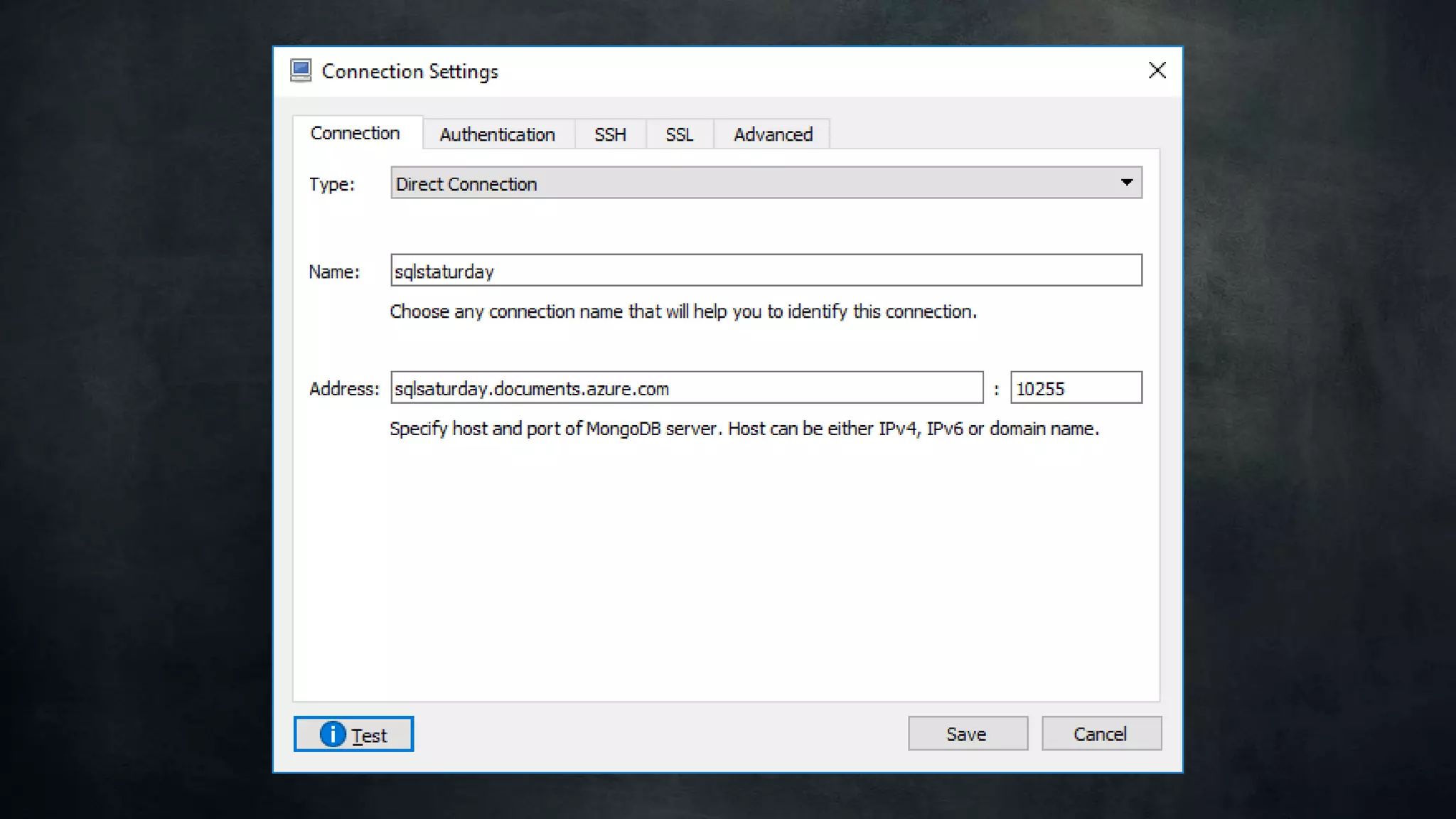Click the Address label
The image size is (1456, 819).
(344, 389)
